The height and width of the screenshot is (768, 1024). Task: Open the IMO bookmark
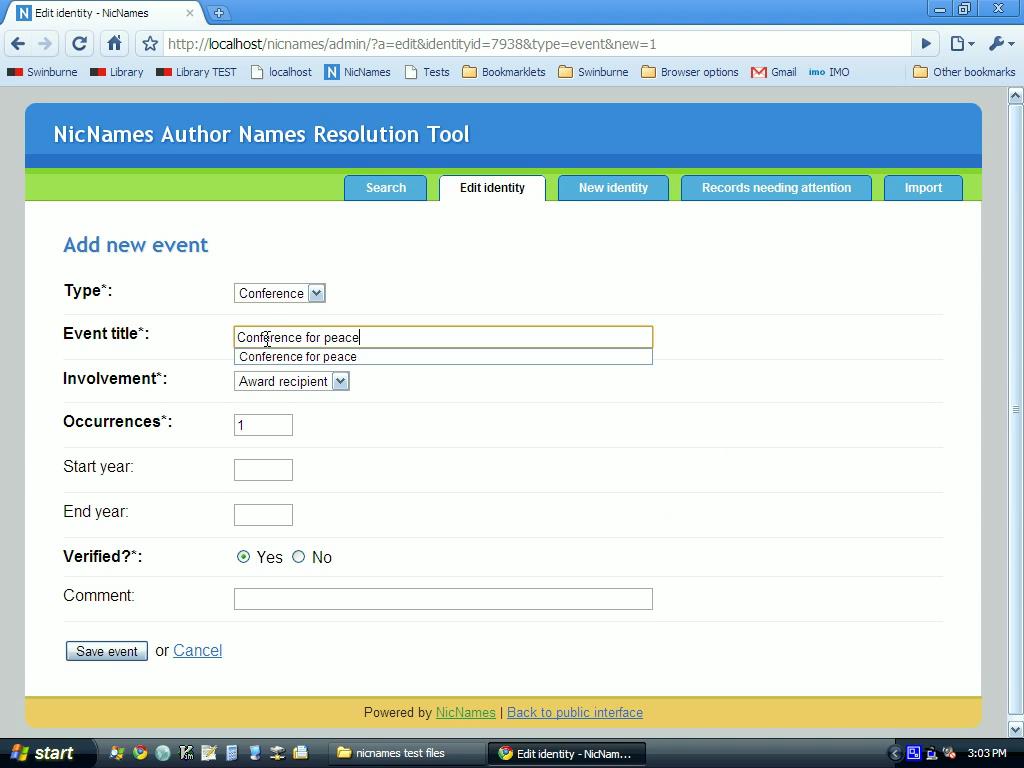829,72
